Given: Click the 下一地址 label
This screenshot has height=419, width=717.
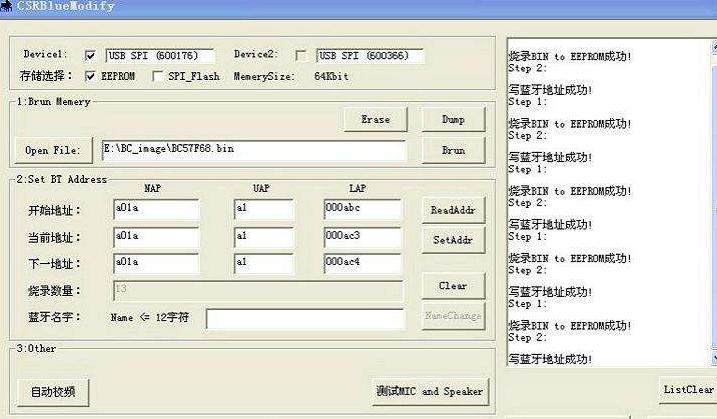Looking at the screenshot, I should point(54,264).
